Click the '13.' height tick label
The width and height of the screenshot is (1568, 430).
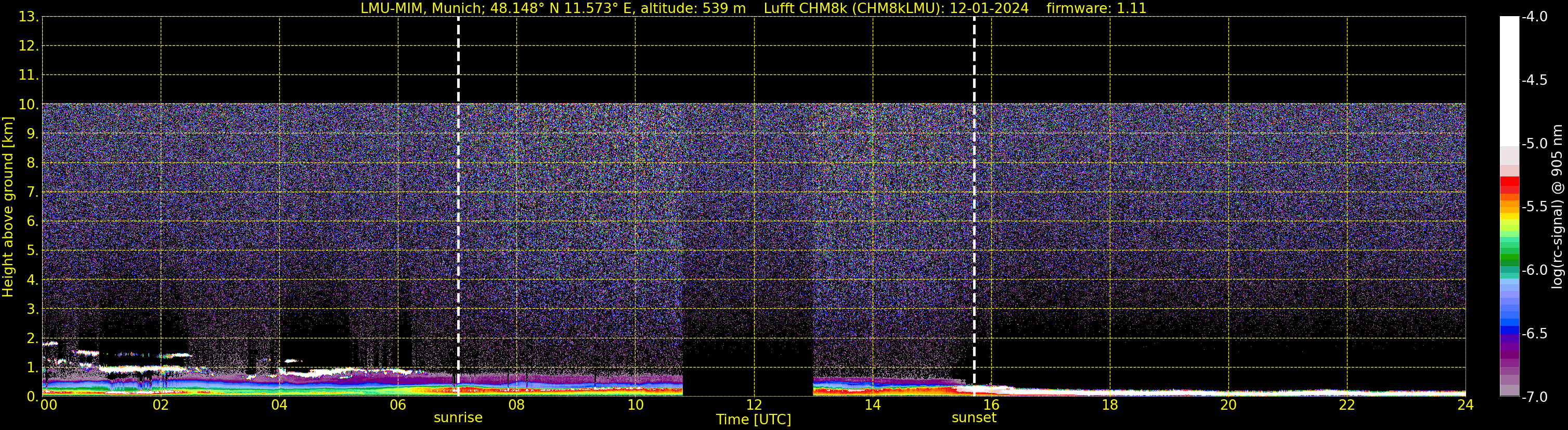tap(29, 17)
